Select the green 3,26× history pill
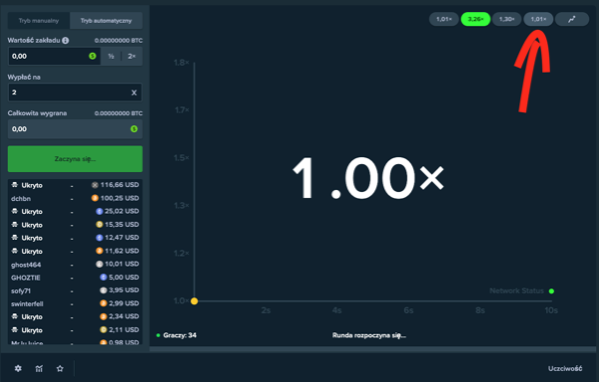This screenshot has height=382, width=599. [476, 19]
